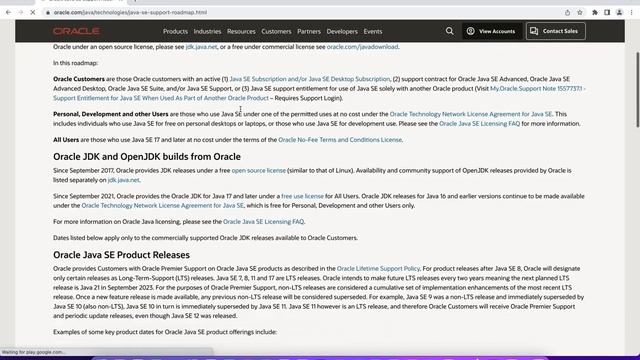Click 'Oracle JDK and OpenJDK builds from Oracle' heading
The image size is (640, 360).
coord(147,157)
